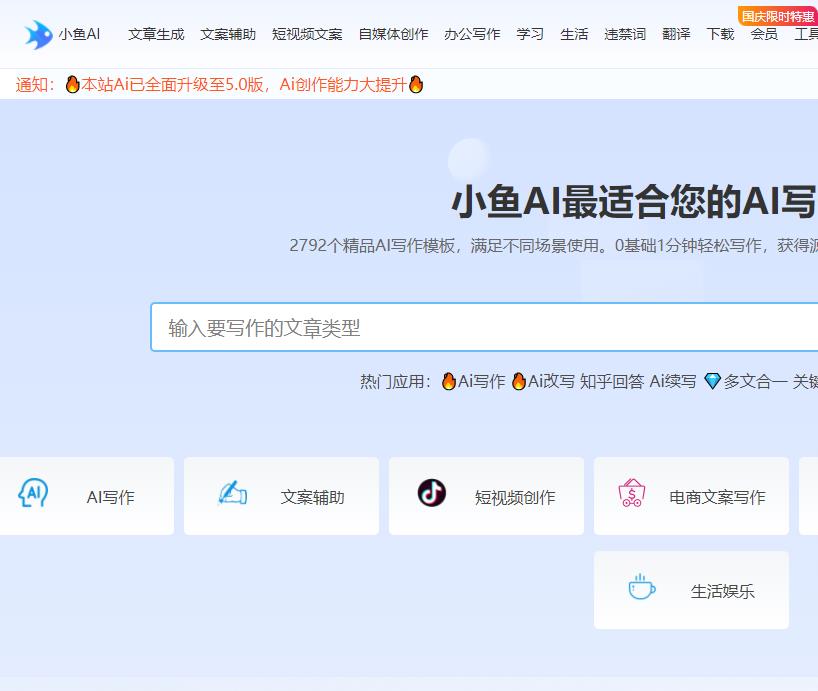Click the 小鱼AI site name text
Screen dimensions: 818x691
pyautogui.click(x=79, y=34)
